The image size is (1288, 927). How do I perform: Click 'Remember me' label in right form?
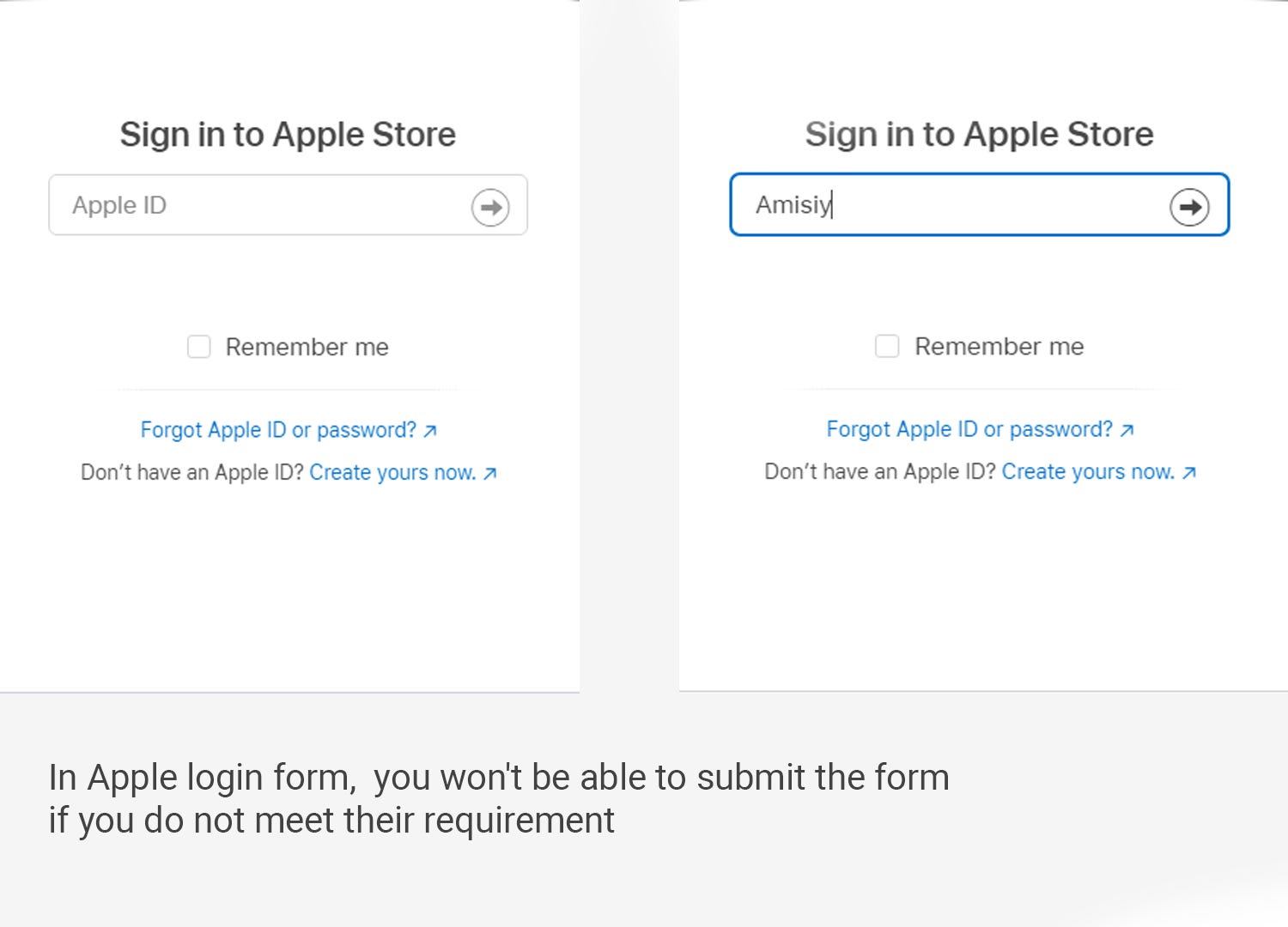tap(999, 346)
